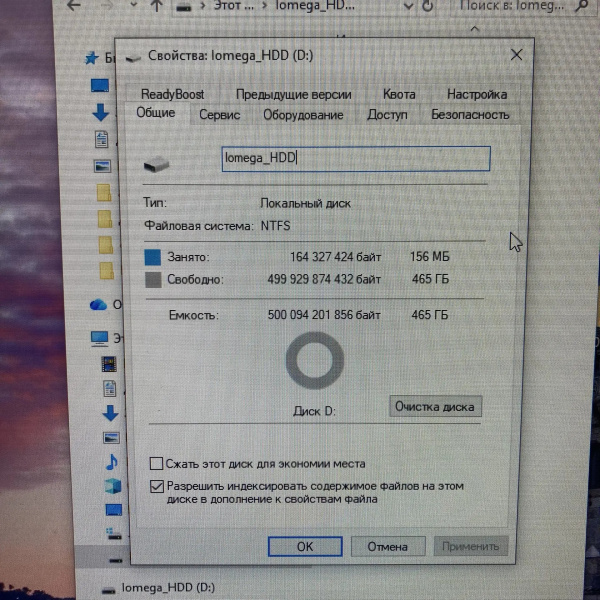This screenshot has height=600, width=600.
Task: Confirm with the OK button
Action: pos(305,546)
